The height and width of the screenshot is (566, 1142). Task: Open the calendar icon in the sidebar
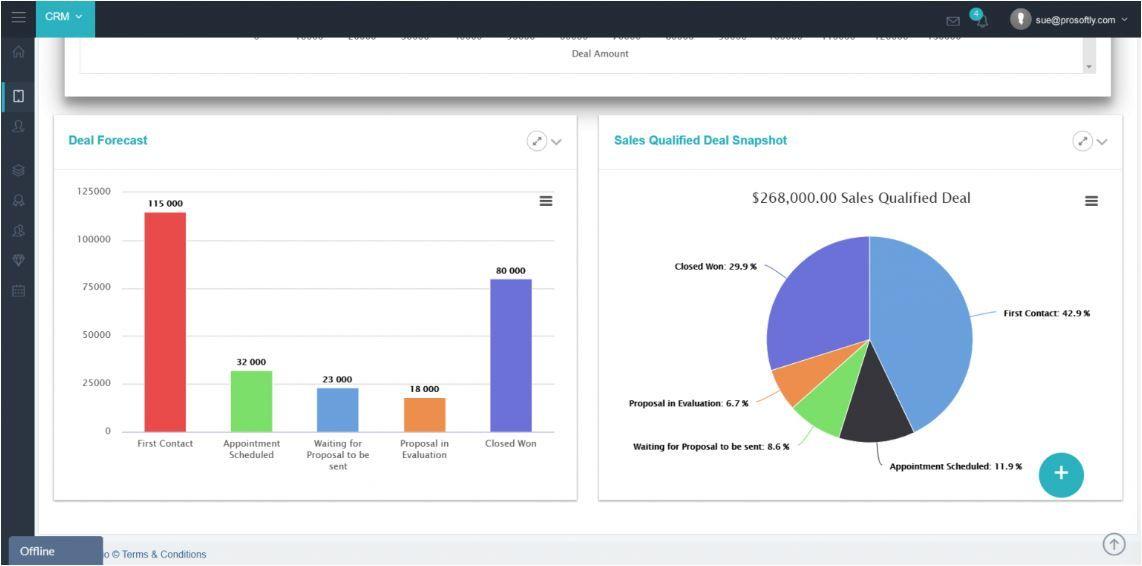coord(18,291)
